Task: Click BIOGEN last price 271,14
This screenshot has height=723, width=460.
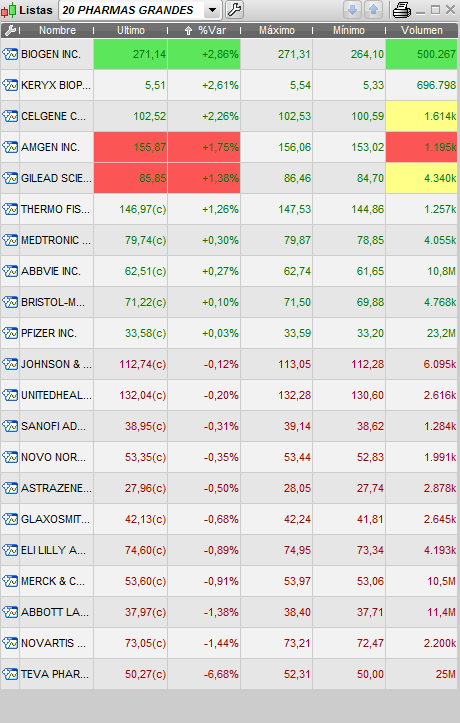Action: [149, 54]
